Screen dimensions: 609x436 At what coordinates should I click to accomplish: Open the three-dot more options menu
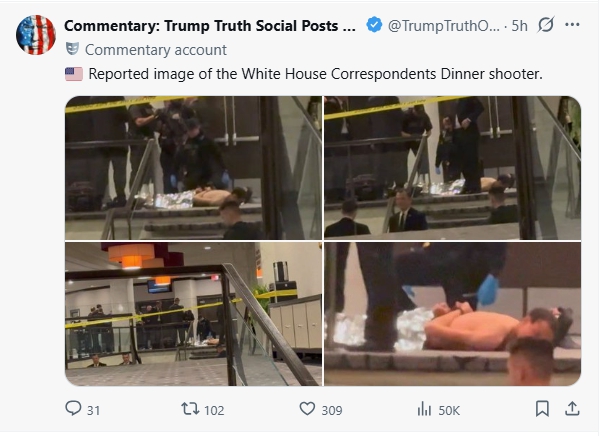click(572, 25)
